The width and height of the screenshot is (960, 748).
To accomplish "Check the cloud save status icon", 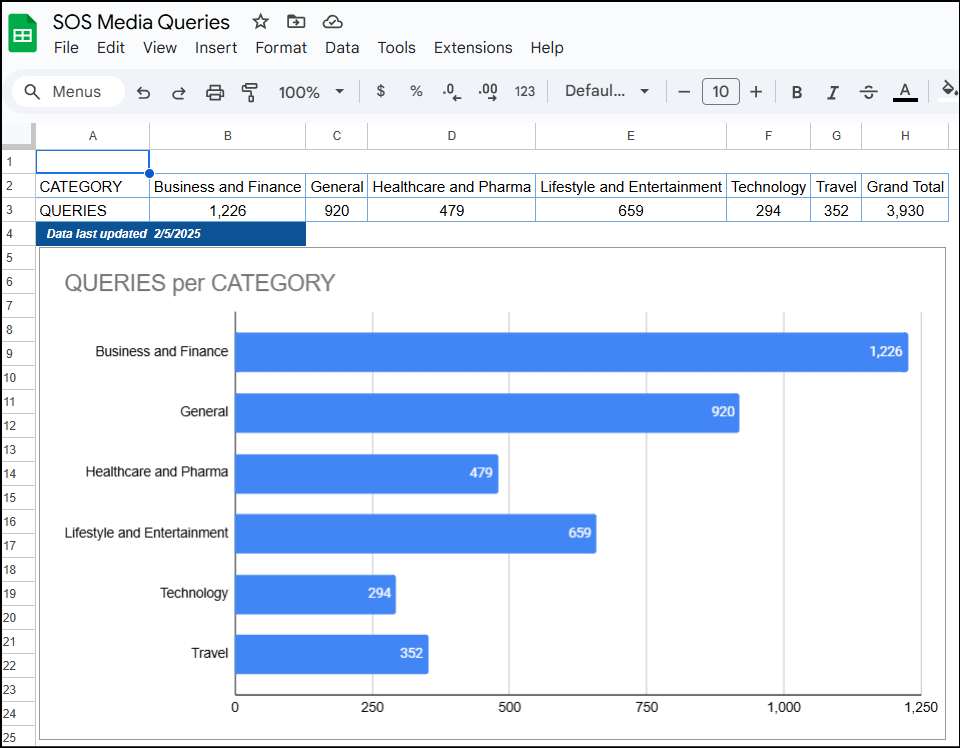I will (332, 22).
